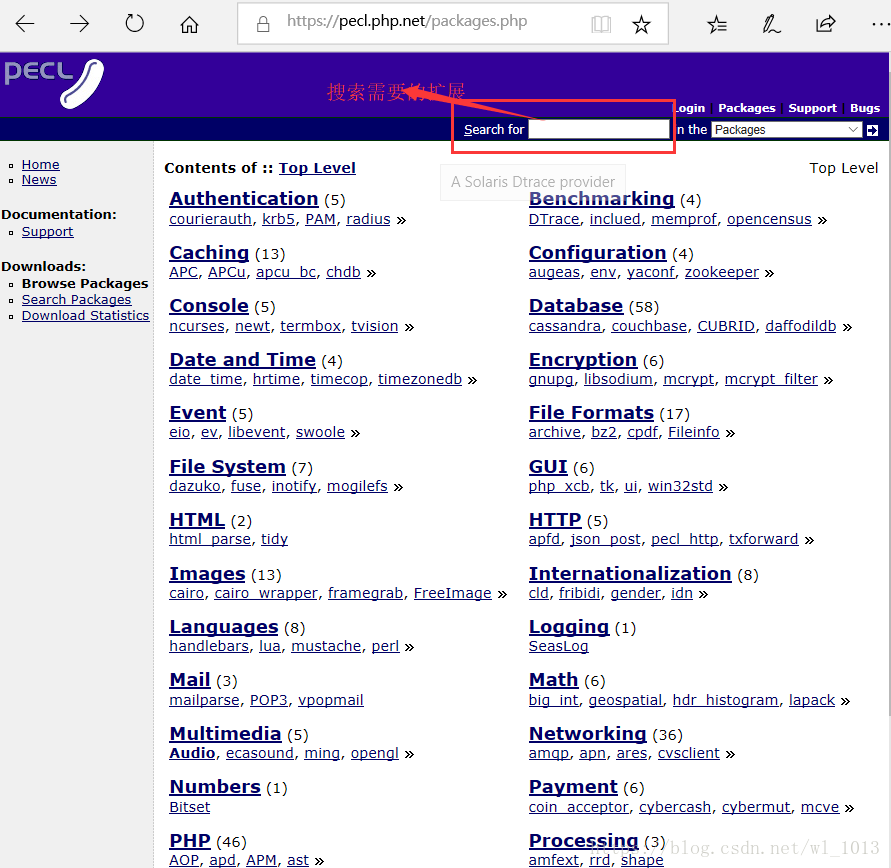Viewport: 891px width, 868px height.
Task: Open Search Packages sidebar link
Action: click(76, 299)
